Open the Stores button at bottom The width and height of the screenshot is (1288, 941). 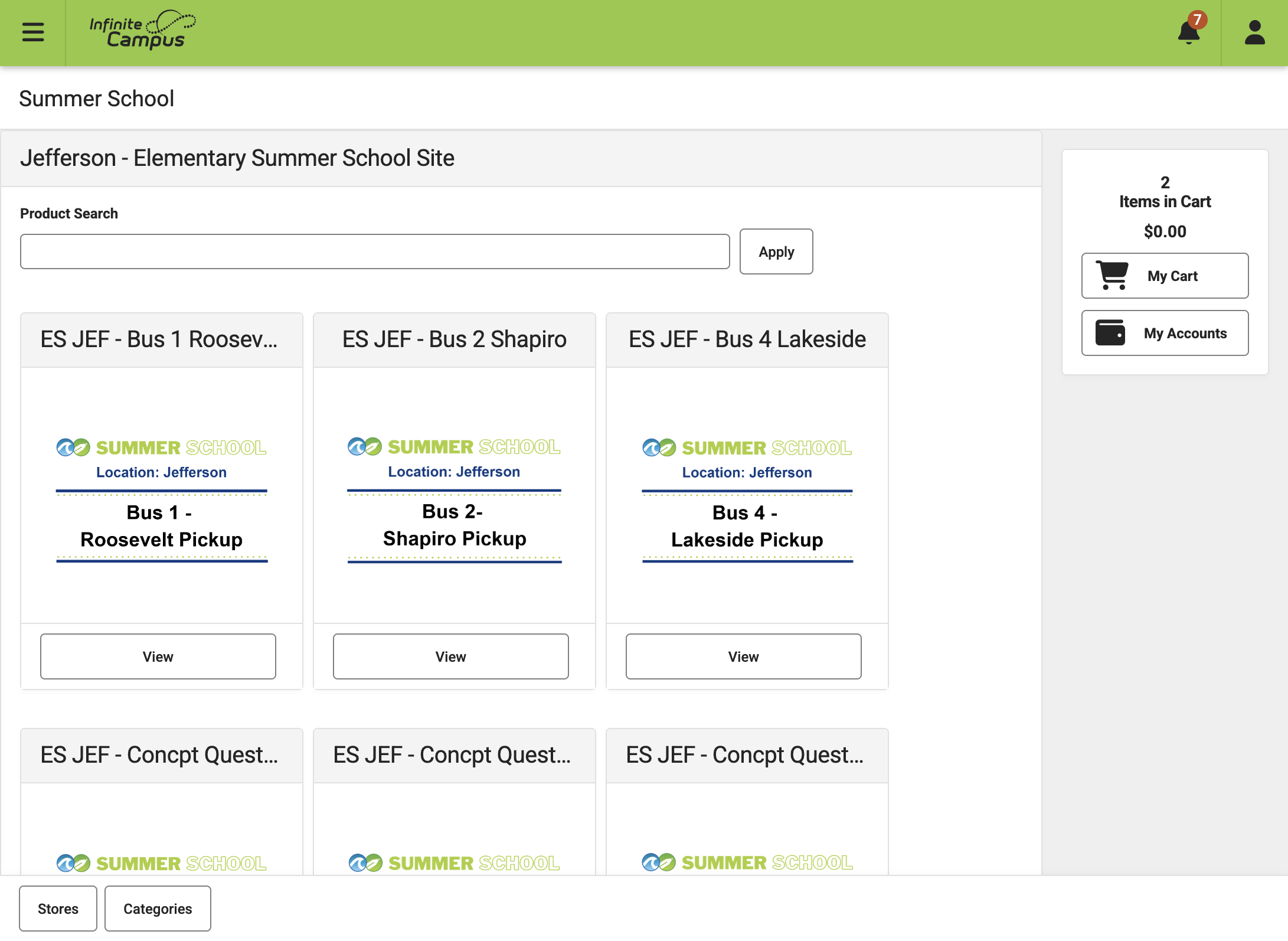(58, 909)
